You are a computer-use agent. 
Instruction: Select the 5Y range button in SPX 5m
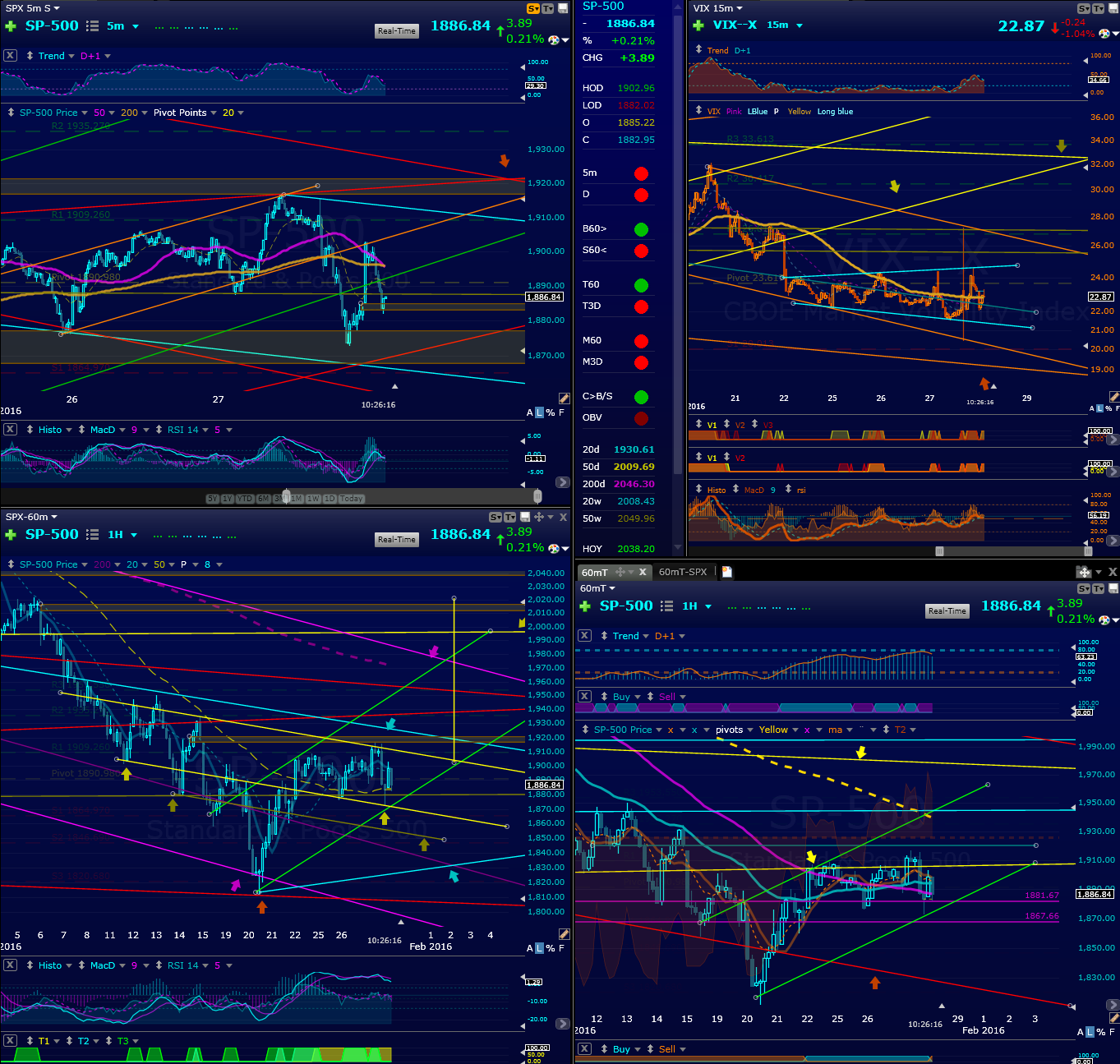point(212,499)
